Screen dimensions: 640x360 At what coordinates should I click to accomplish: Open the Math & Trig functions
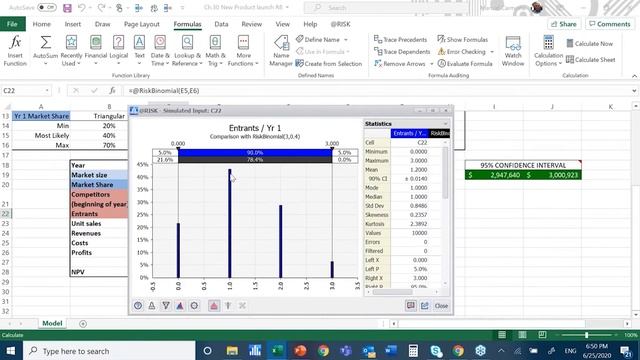[x=215, y=51]
